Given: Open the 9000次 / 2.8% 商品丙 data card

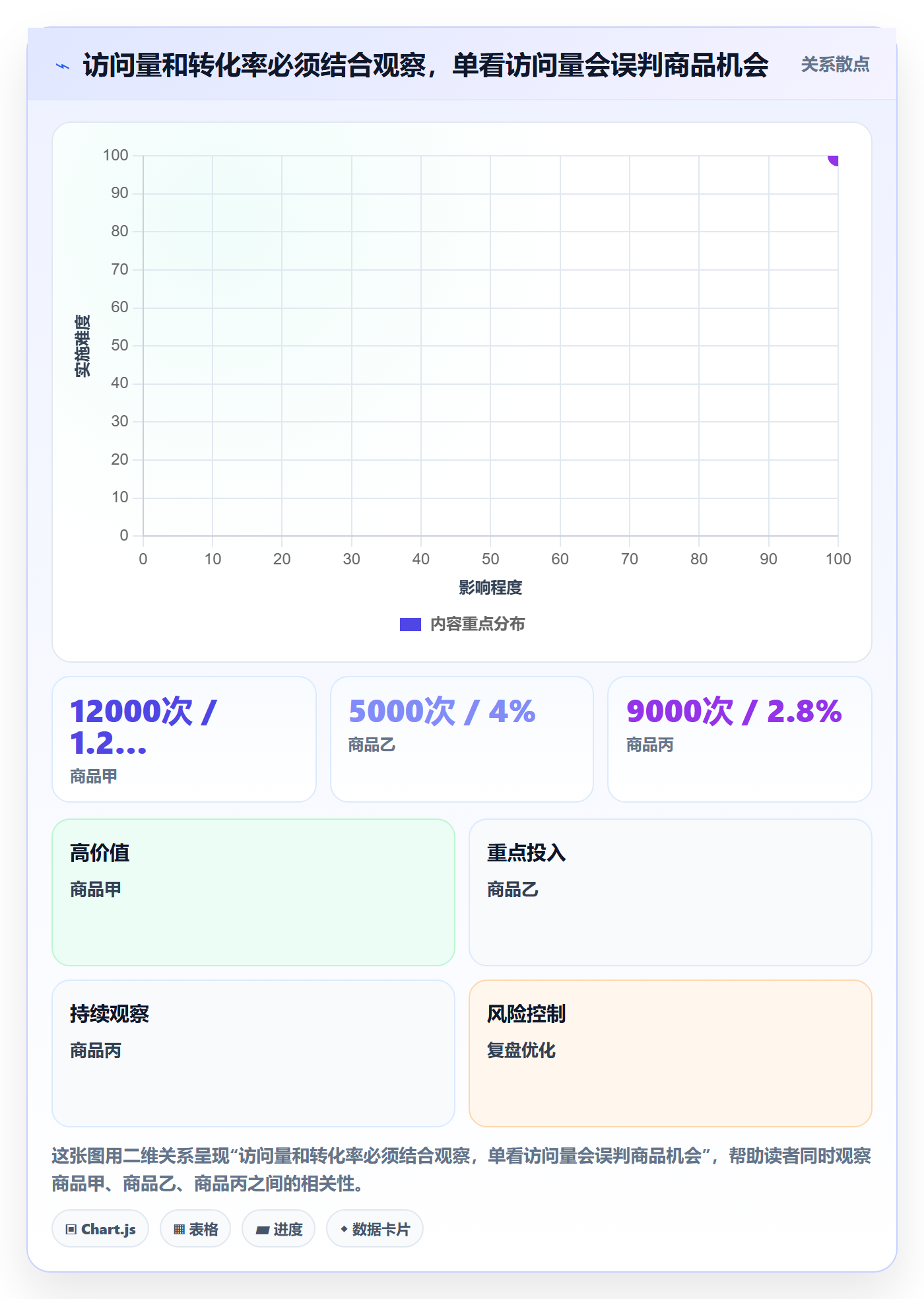Looking at the screenshot, I should coord(740,739).
